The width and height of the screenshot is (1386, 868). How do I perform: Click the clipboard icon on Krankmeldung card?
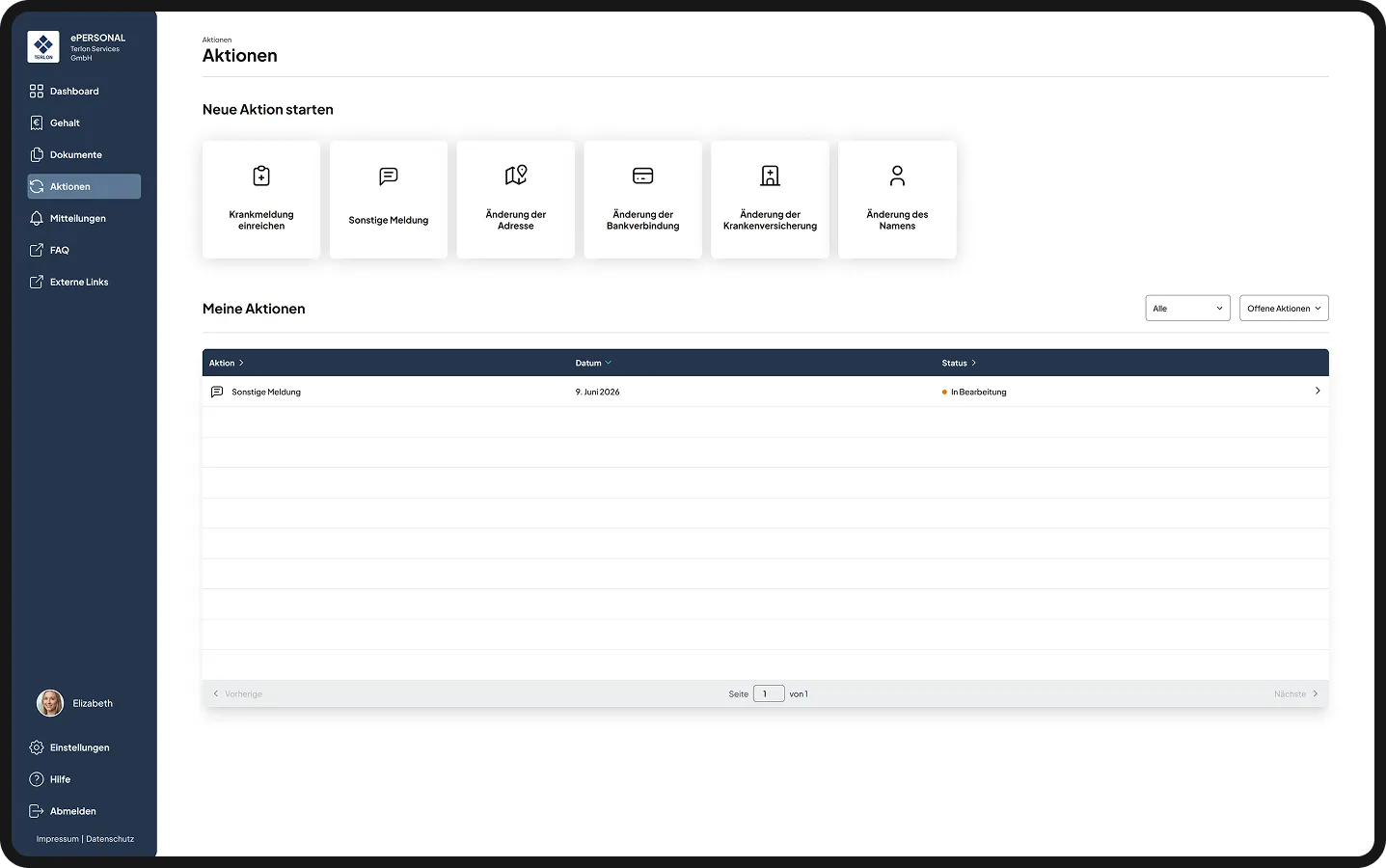click(x=261, y=176)
